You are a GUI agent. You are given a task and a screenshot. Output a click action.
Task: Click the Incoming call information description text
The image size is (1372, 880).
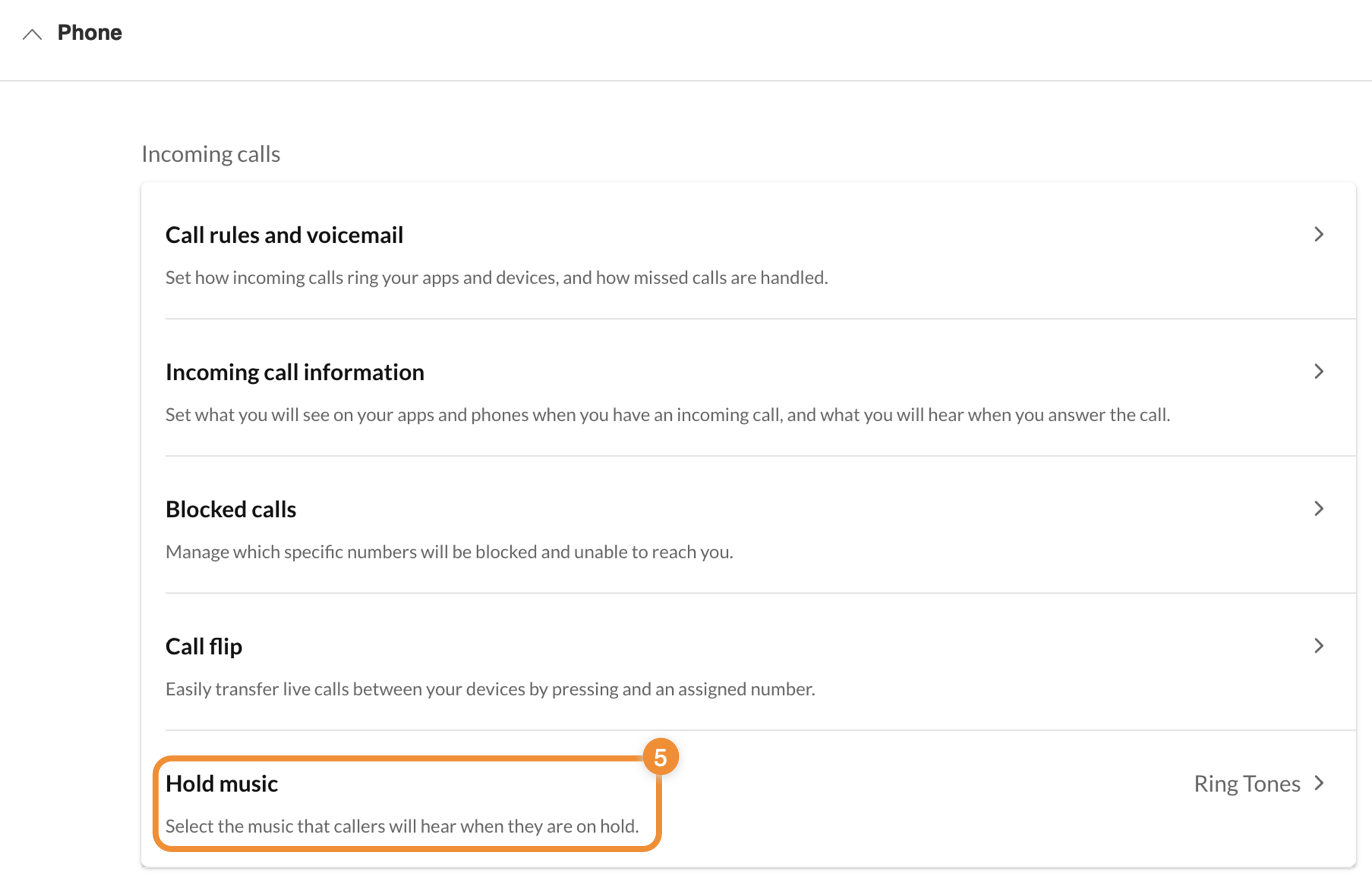667,414
